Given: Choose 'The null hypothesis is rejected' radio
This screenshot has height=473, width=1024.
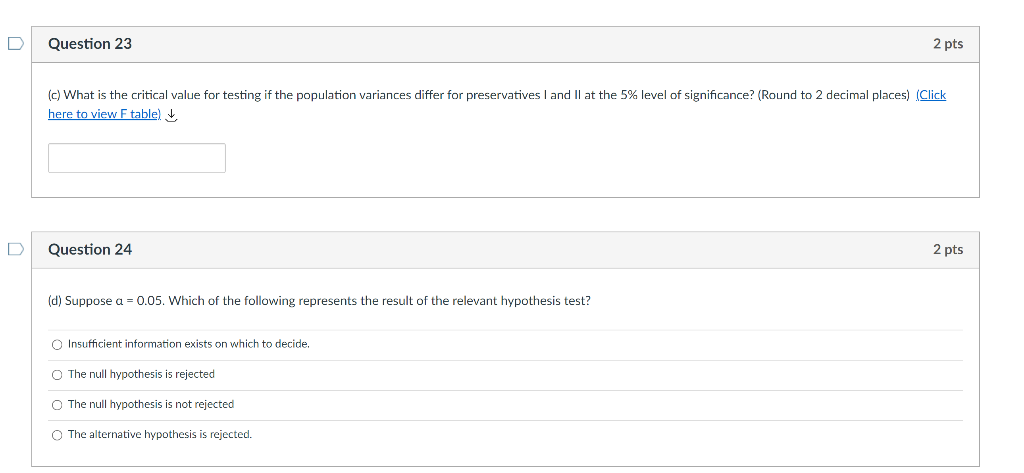Looking at the screenshot, I should tap(57, 374).
